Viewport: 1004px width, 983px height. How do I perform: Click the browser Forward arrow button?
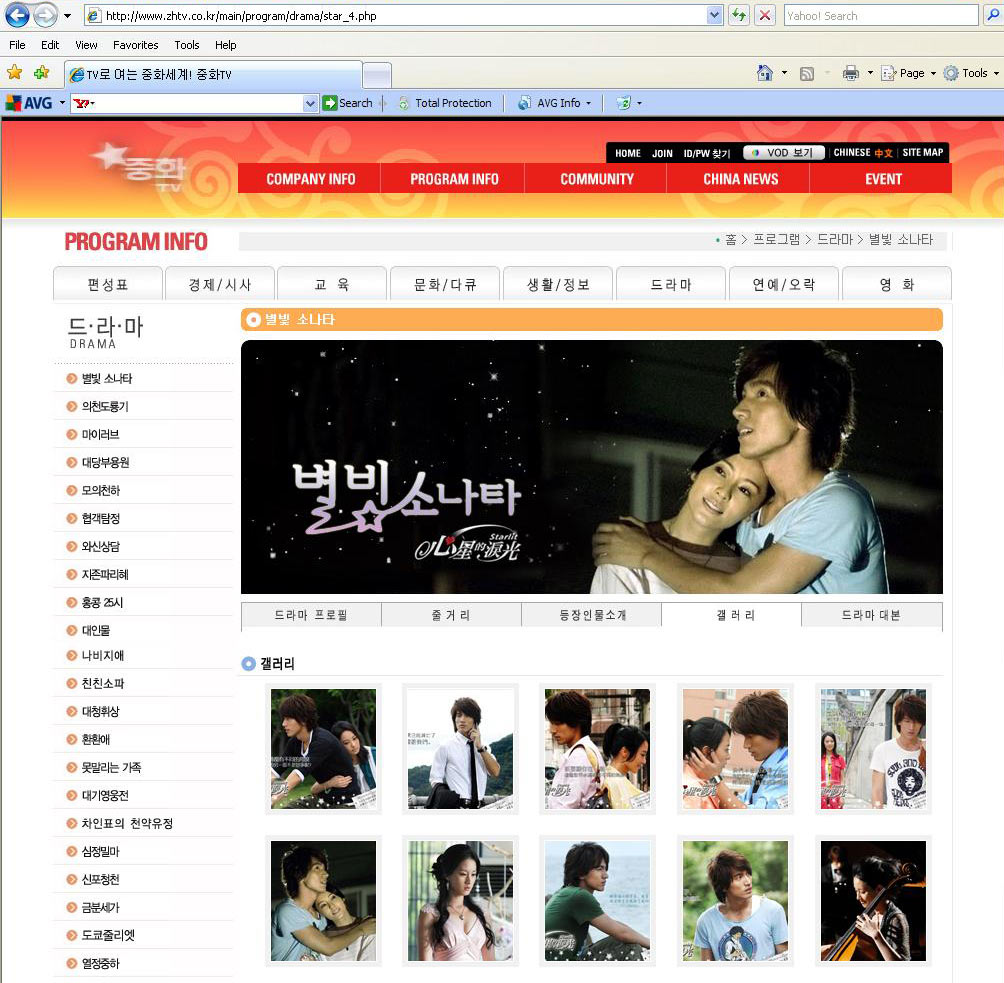tap(45, 15)
